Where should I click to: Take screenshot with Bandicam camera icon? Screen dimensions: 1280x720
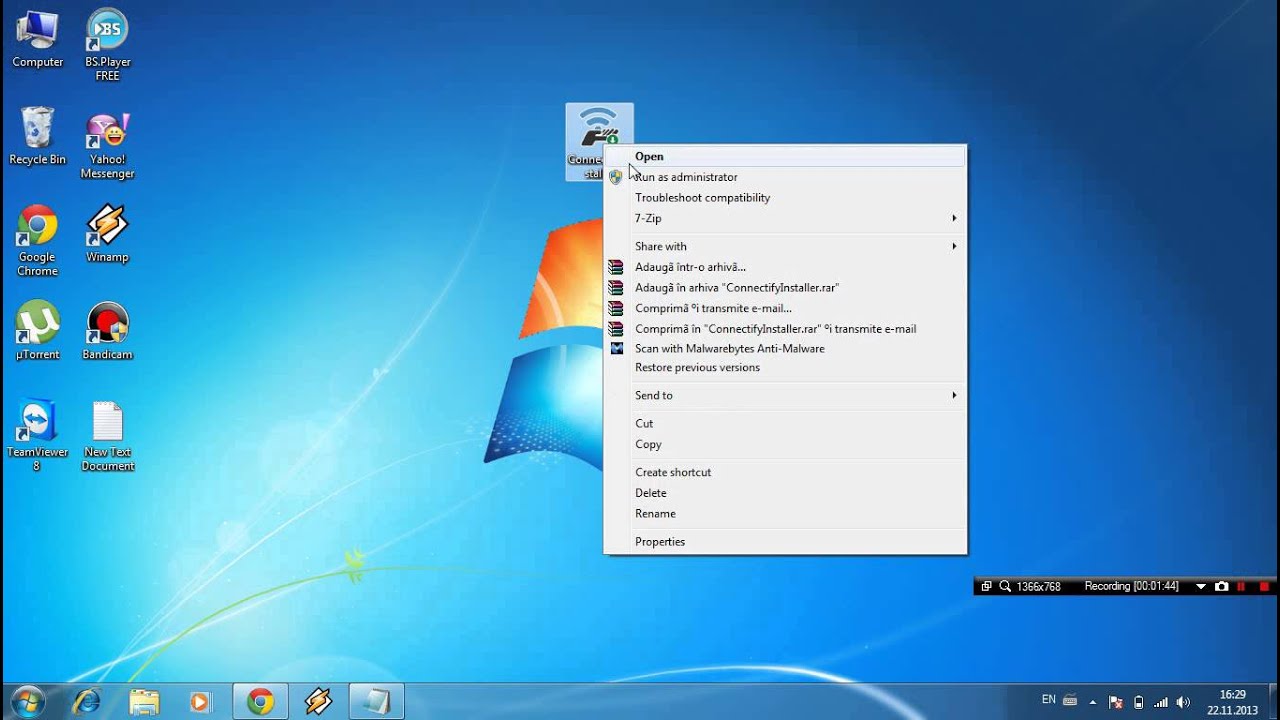(x=1221, y=586)
